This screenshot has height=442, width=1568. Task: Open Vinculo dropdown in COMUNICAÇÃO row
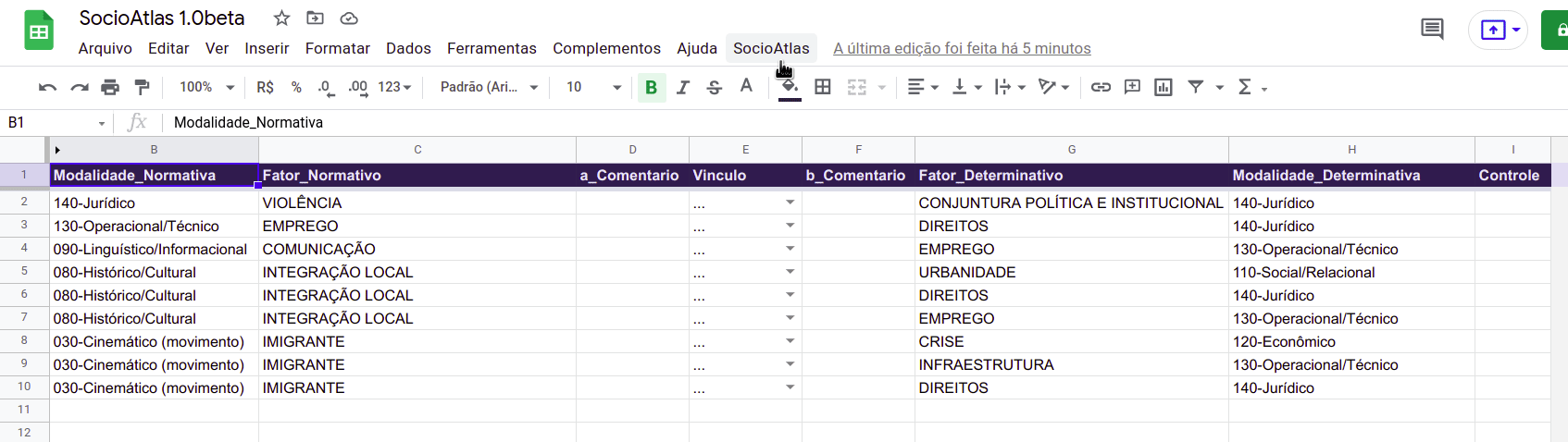pyautogui.click(x=790, y=248)
